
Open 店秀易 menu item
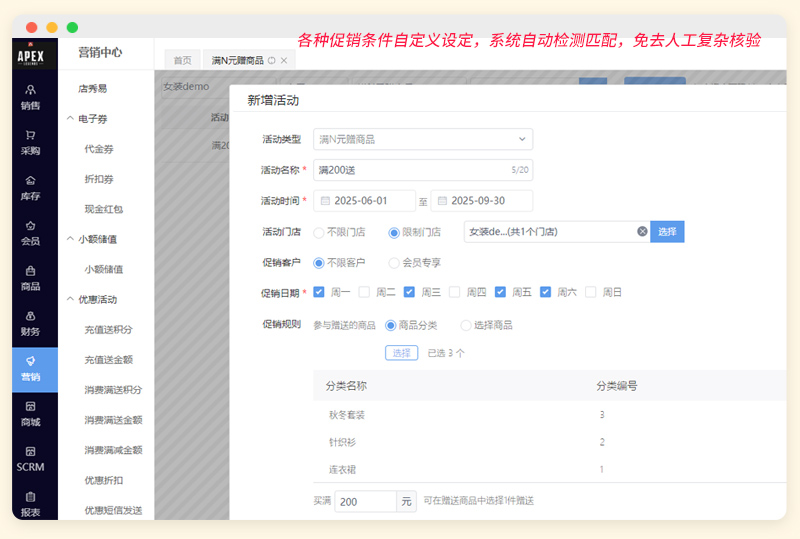click(92, 89)
